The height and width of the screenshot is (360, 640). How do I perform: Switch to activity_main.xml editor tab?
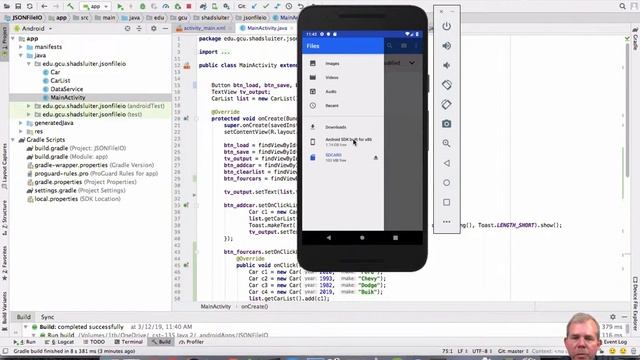click(x=204, y=28)
